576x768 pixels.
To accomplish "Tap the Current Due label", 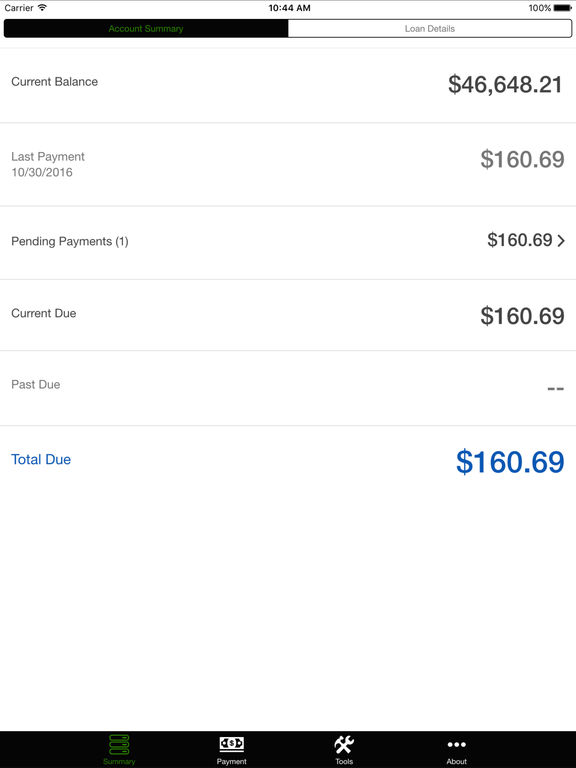I will 44,313.
